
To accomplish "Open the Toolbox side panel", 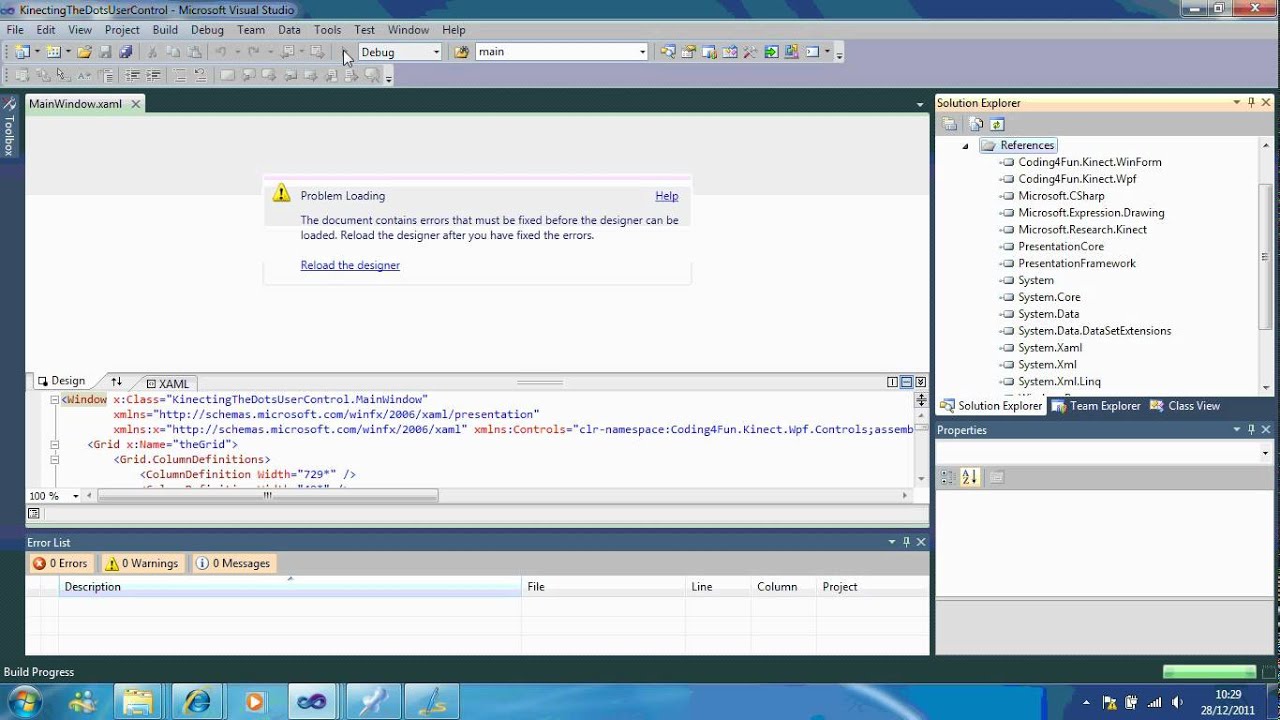I will (x=9, y=127).
